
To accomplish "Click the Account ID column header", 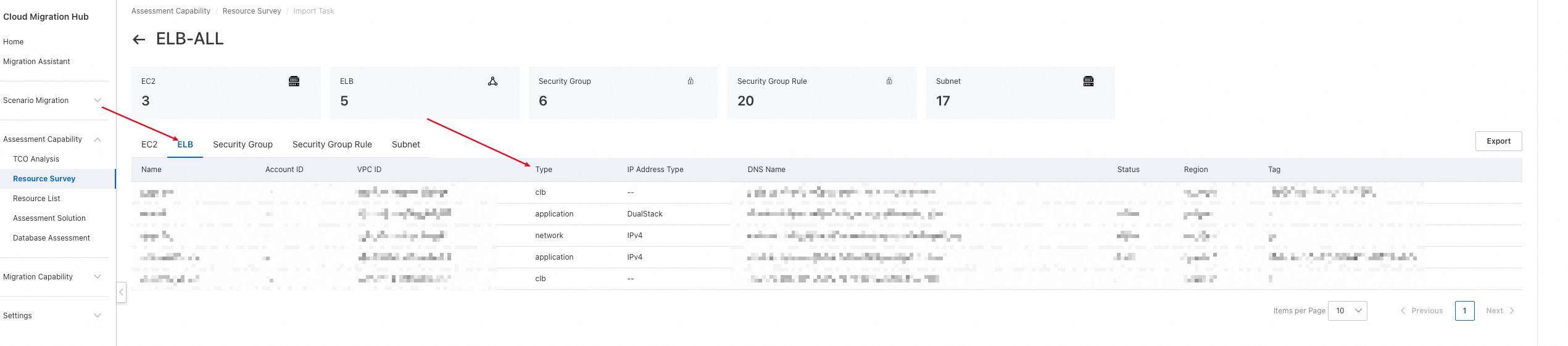I will pos(284,170).
